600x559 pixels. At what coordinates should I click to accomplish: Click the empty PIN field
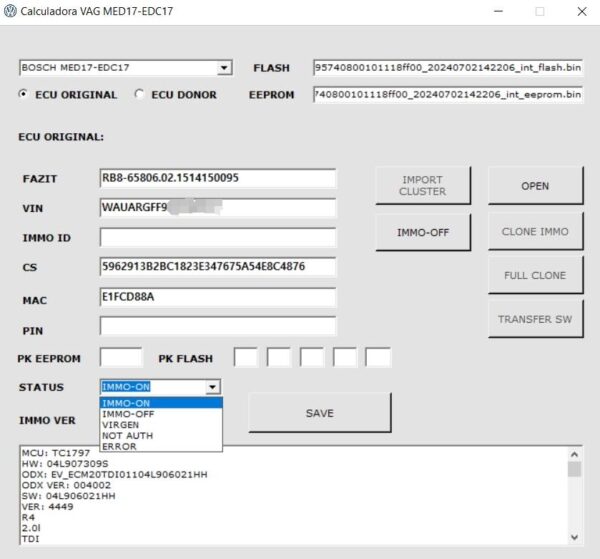coord(218,326)
